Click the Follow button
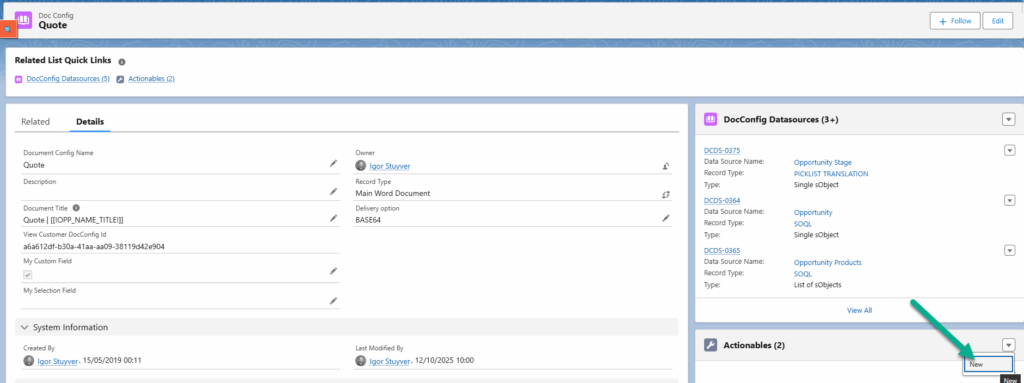Screen dimensions: 1024x383 (x=955, y=21)
